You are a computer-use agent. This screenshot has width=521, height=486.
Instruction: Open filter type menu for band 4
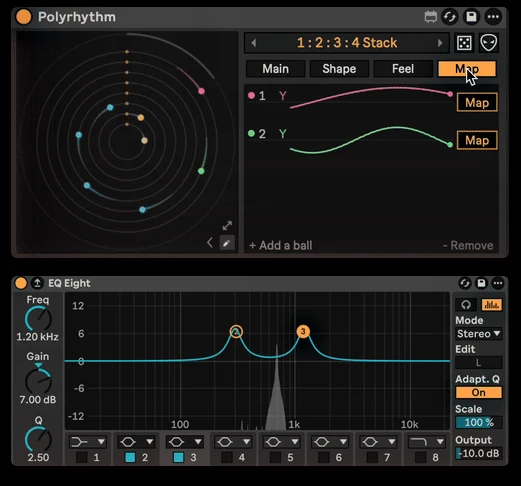click(x=233, y=442)
